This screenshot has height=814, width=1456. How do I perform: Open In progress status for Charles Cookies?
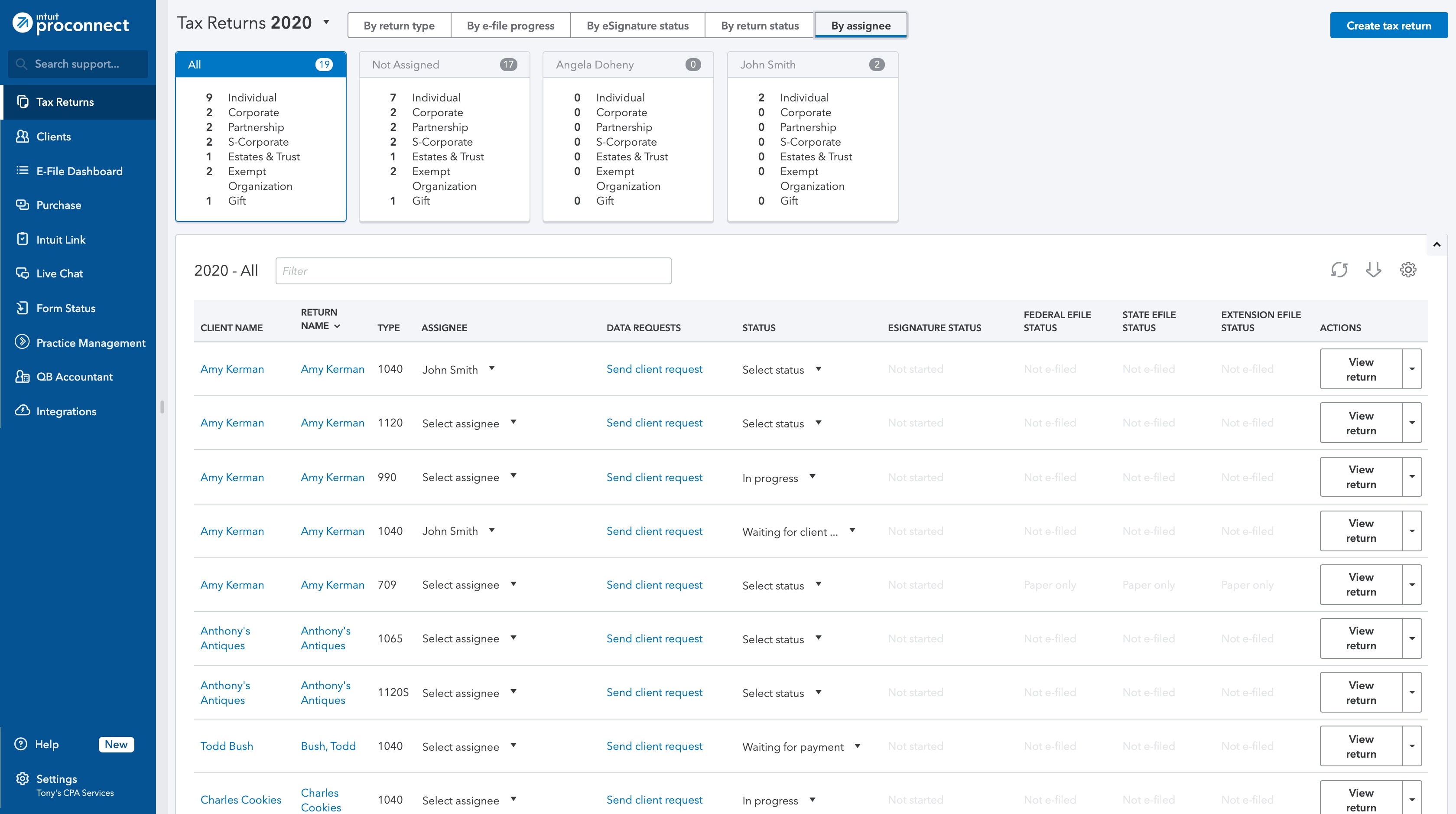pos(779,801)
